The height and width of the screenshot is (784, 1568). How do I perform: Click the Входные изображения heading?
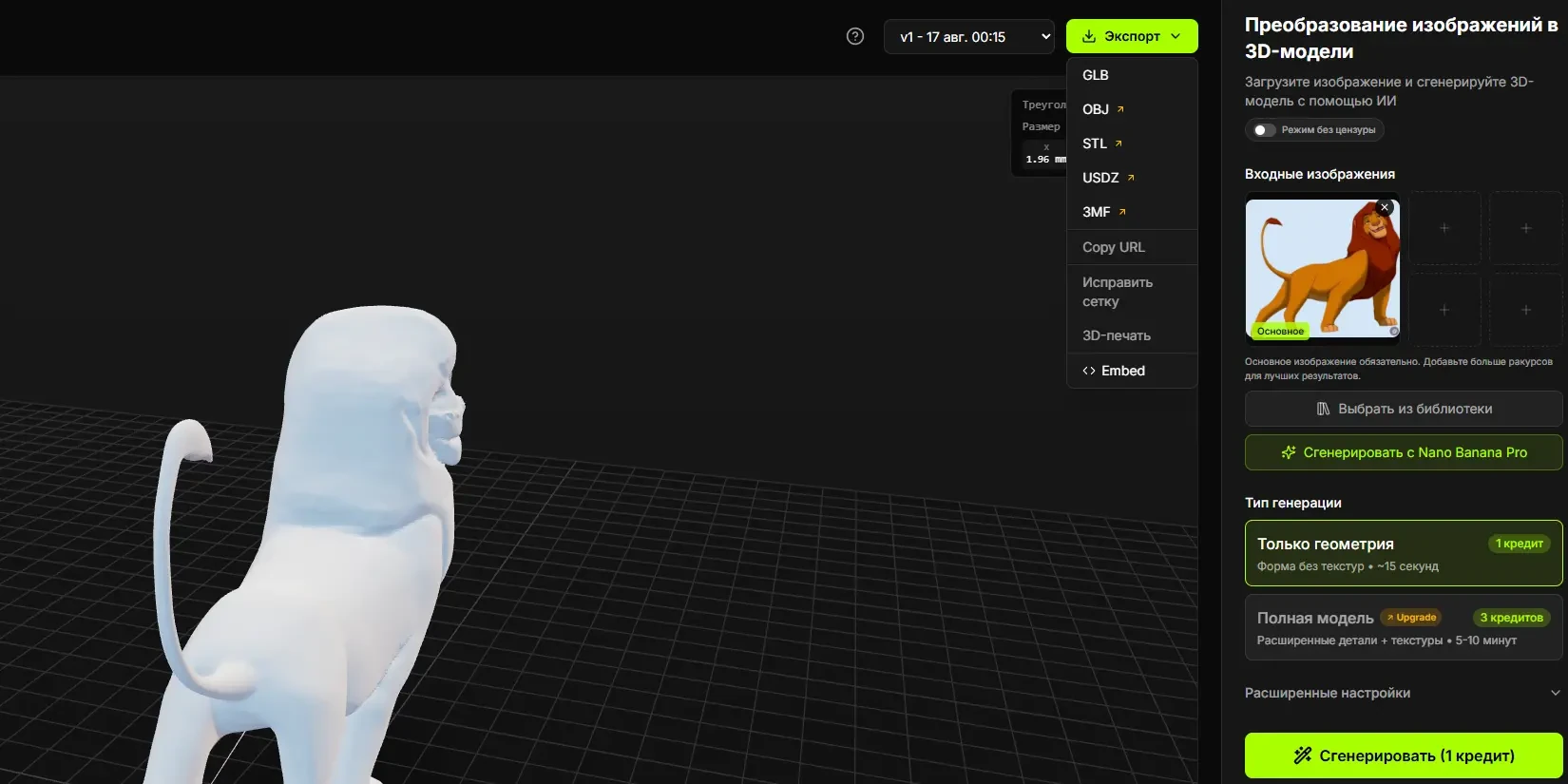pyautogui.click(x=1320, y=174)
